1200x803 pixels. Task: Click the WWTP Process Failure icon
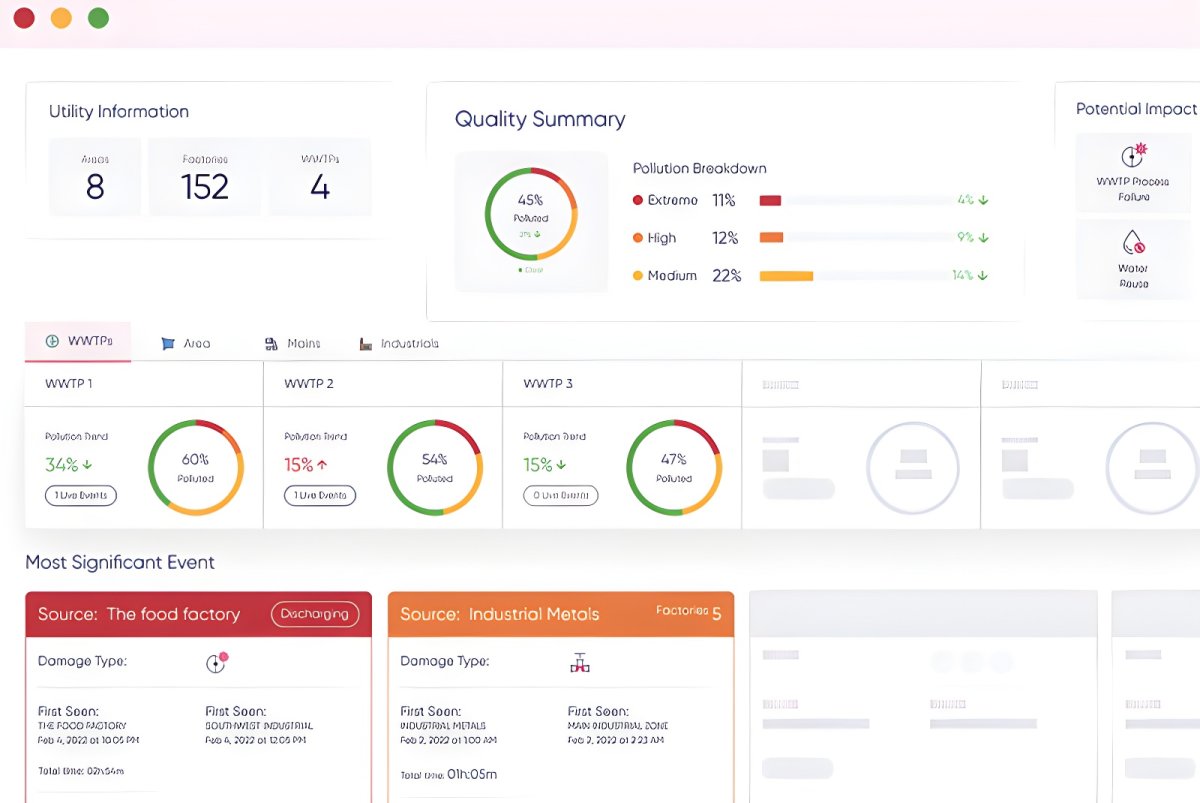coord(1133,155)
